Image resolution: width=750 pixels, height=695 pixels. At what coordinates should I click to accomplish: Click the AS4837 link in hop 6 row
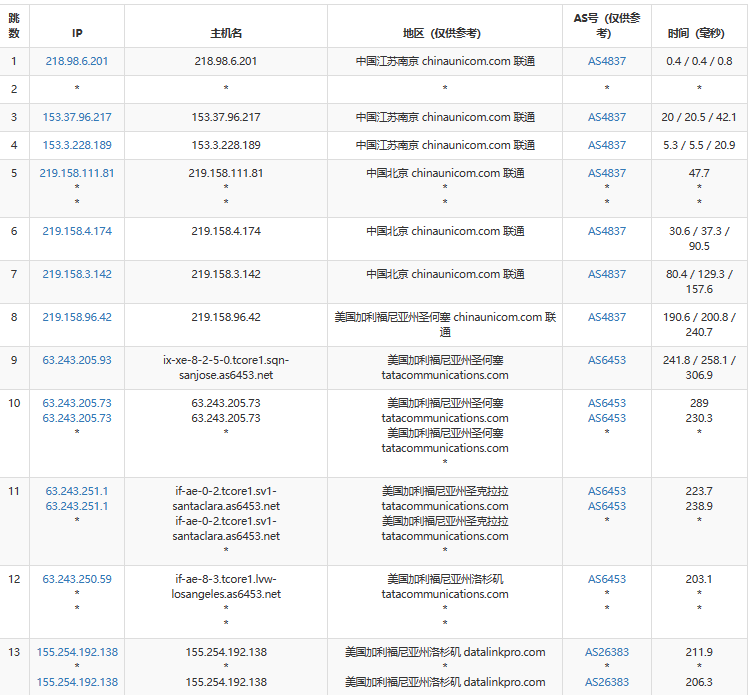click(607, 231)
